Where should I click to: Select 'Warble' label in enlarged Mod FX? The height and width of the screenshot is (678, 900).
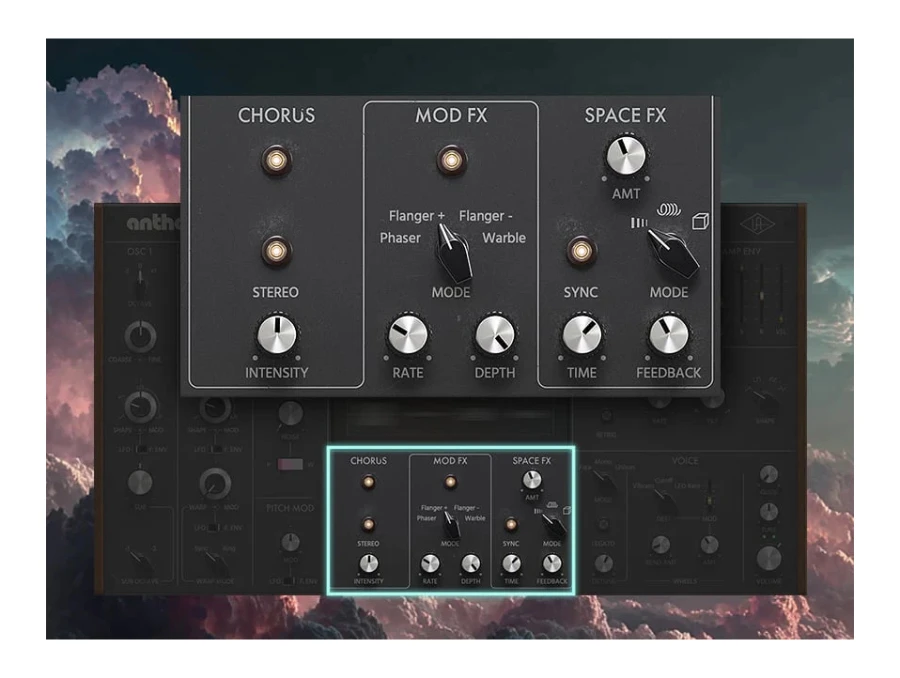click(504, 238)
